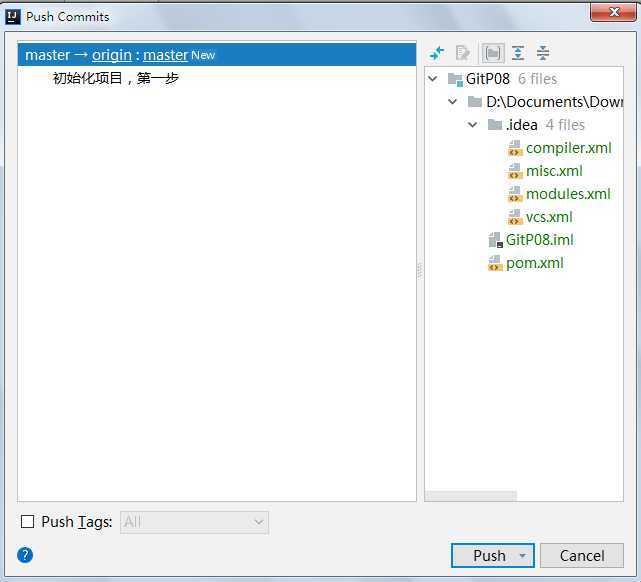
Task: Click the GitP08 6 files label
Action: coord(511,79)
